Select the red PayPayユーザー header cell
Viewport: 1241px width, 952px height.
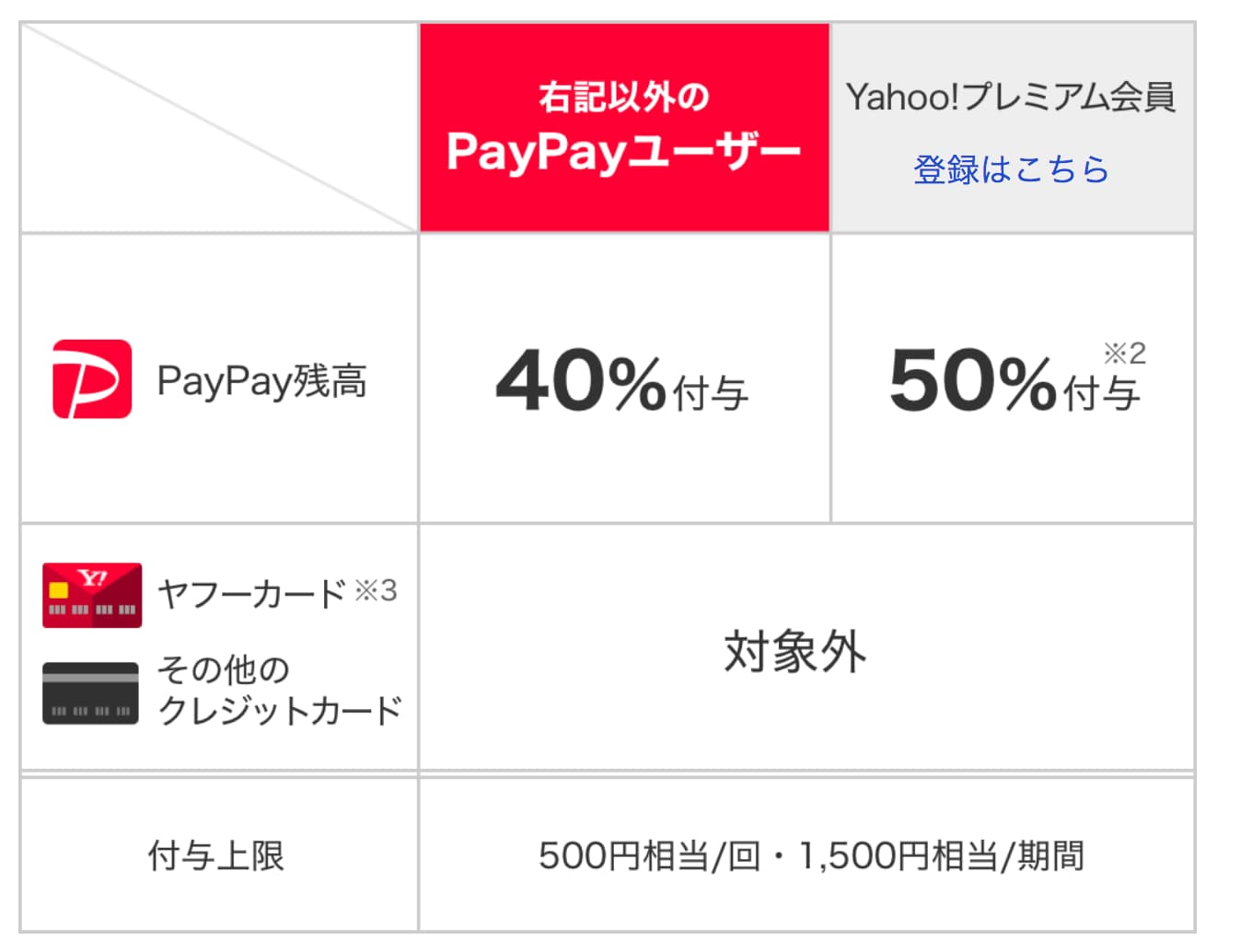click(x=624, y=127)
